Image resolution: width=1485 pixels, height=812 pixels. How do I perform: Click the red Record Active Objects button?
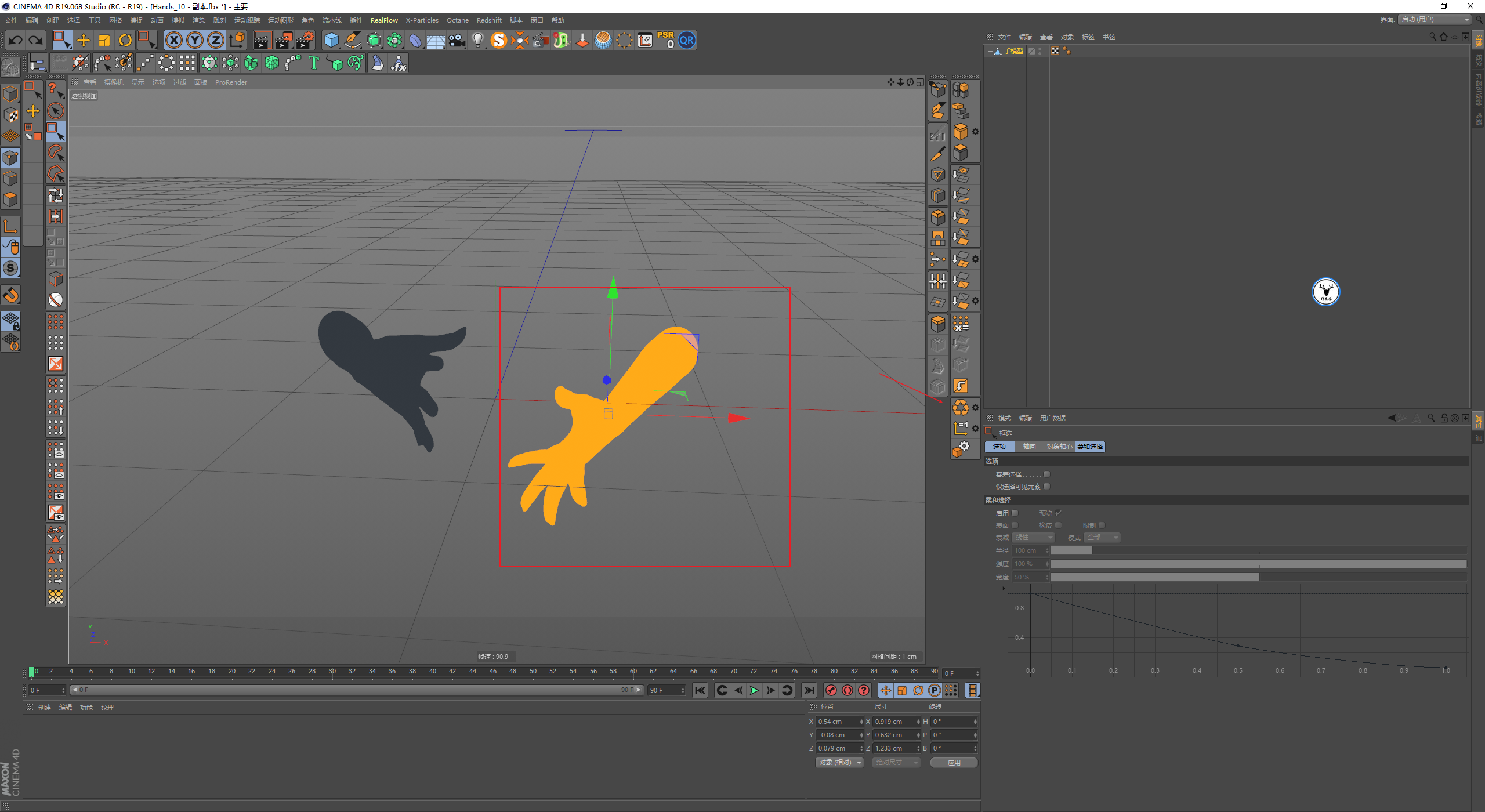coord(831,690)
